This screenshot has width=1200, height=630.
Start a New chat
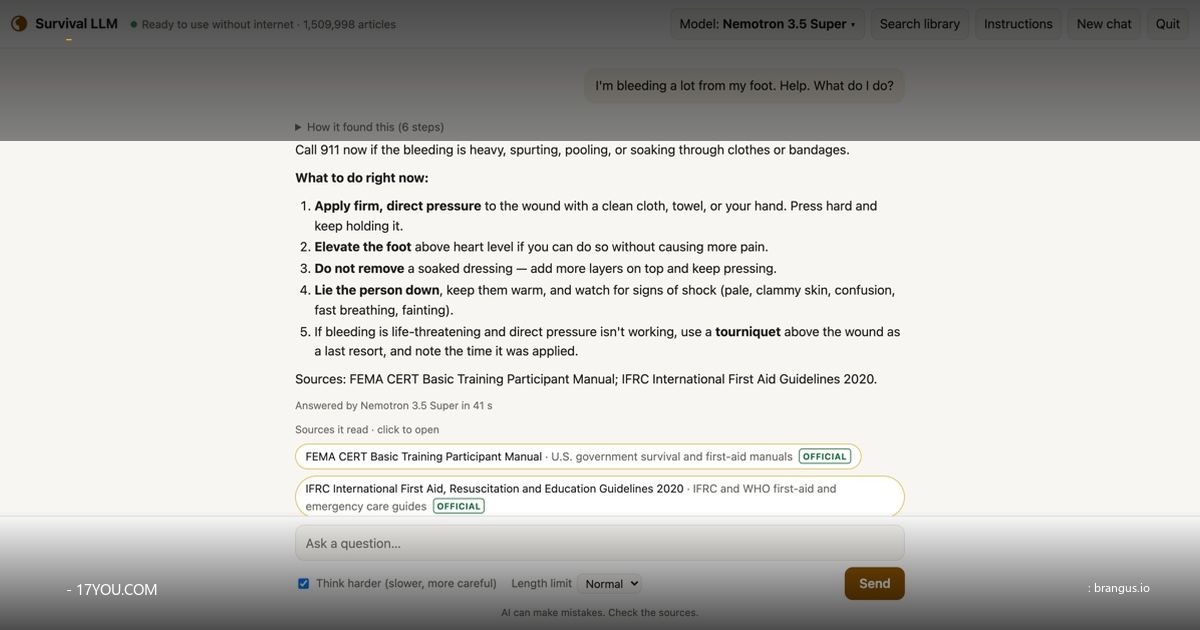point(1104,24)
